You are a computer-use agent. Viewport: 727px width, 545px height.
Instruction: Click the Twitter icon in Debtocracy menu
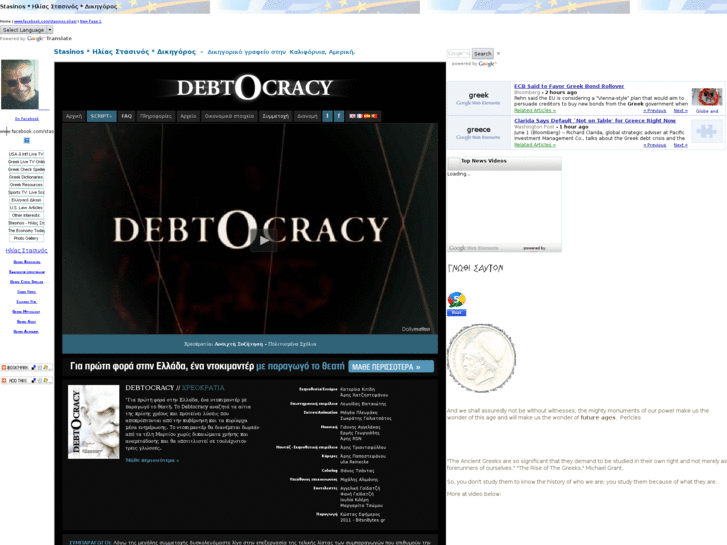point(327,116)
